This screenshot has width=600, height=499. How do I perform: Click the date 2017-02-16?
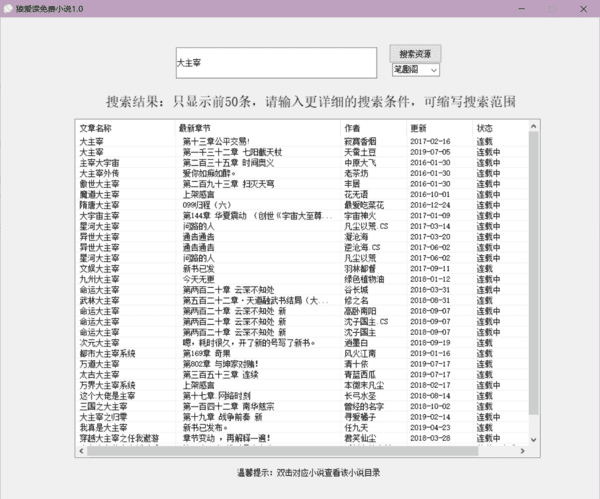430,142
